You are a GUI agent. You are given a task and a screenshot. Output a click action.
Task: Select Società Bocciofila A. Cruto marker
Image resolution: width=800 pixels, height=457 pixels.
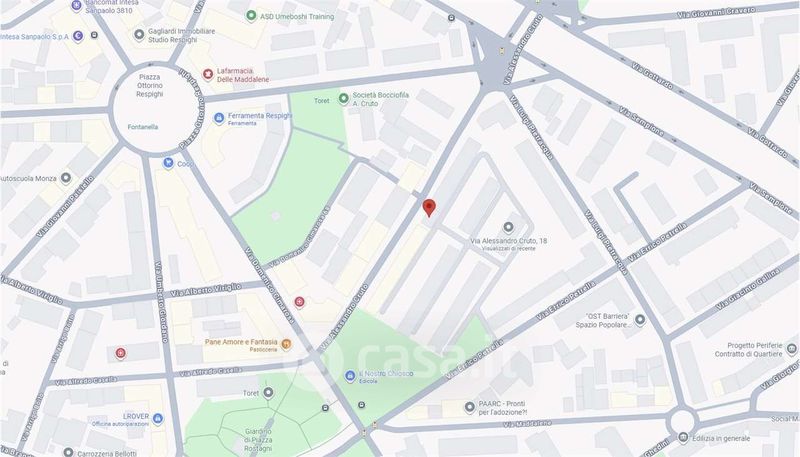[344, 98]
